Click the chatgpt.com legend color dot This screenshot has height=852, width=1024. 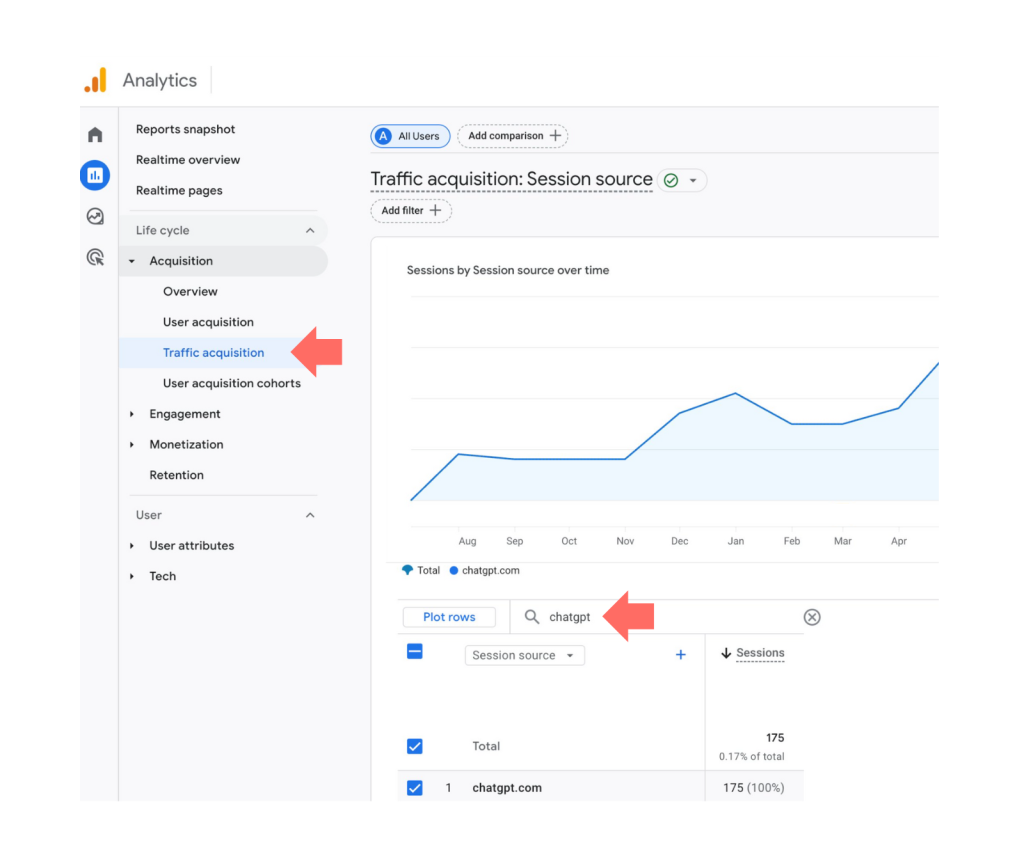tap(454, 571)
